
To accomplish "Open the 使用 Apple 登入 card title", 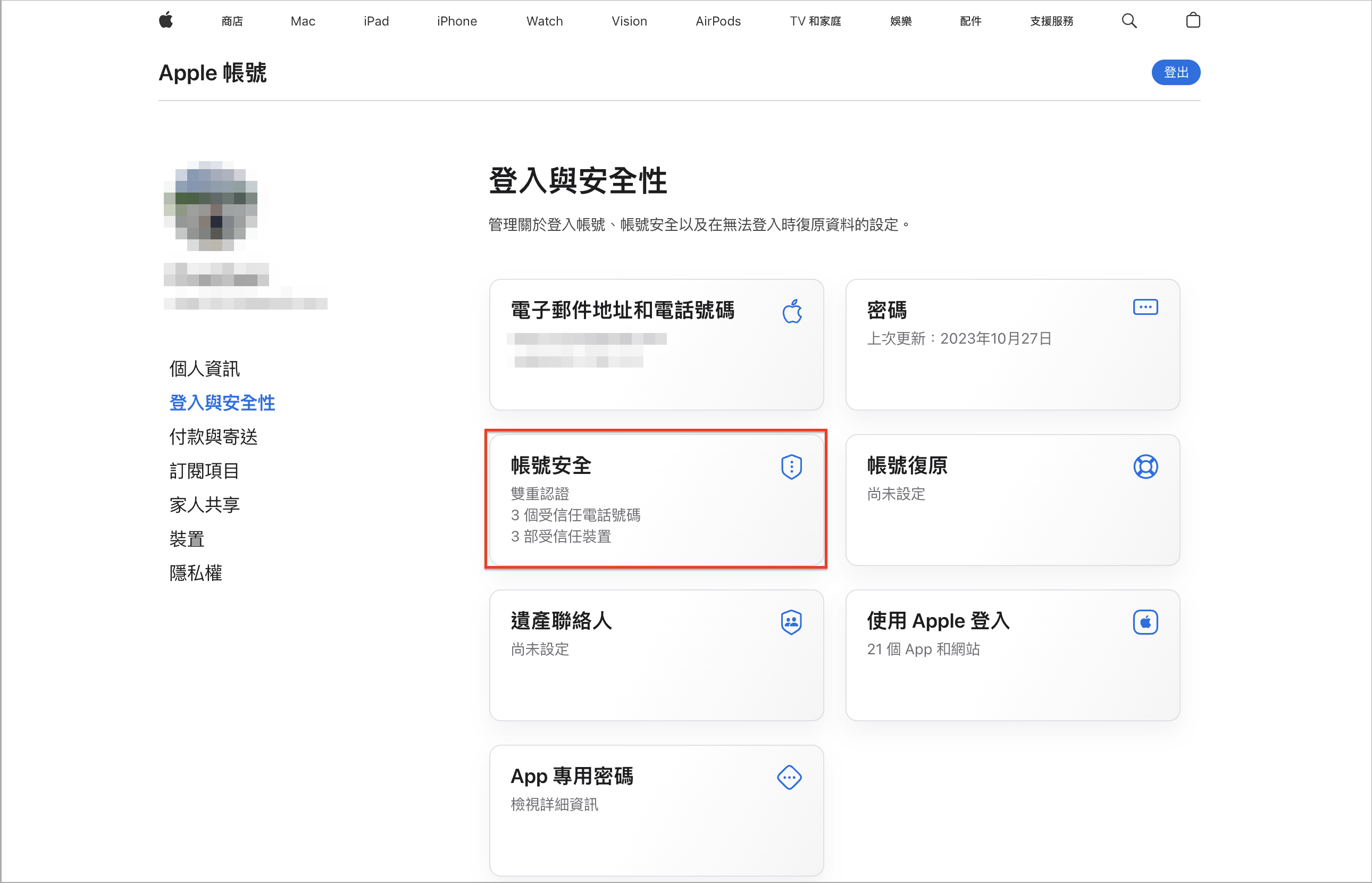I will coord(938,621).
